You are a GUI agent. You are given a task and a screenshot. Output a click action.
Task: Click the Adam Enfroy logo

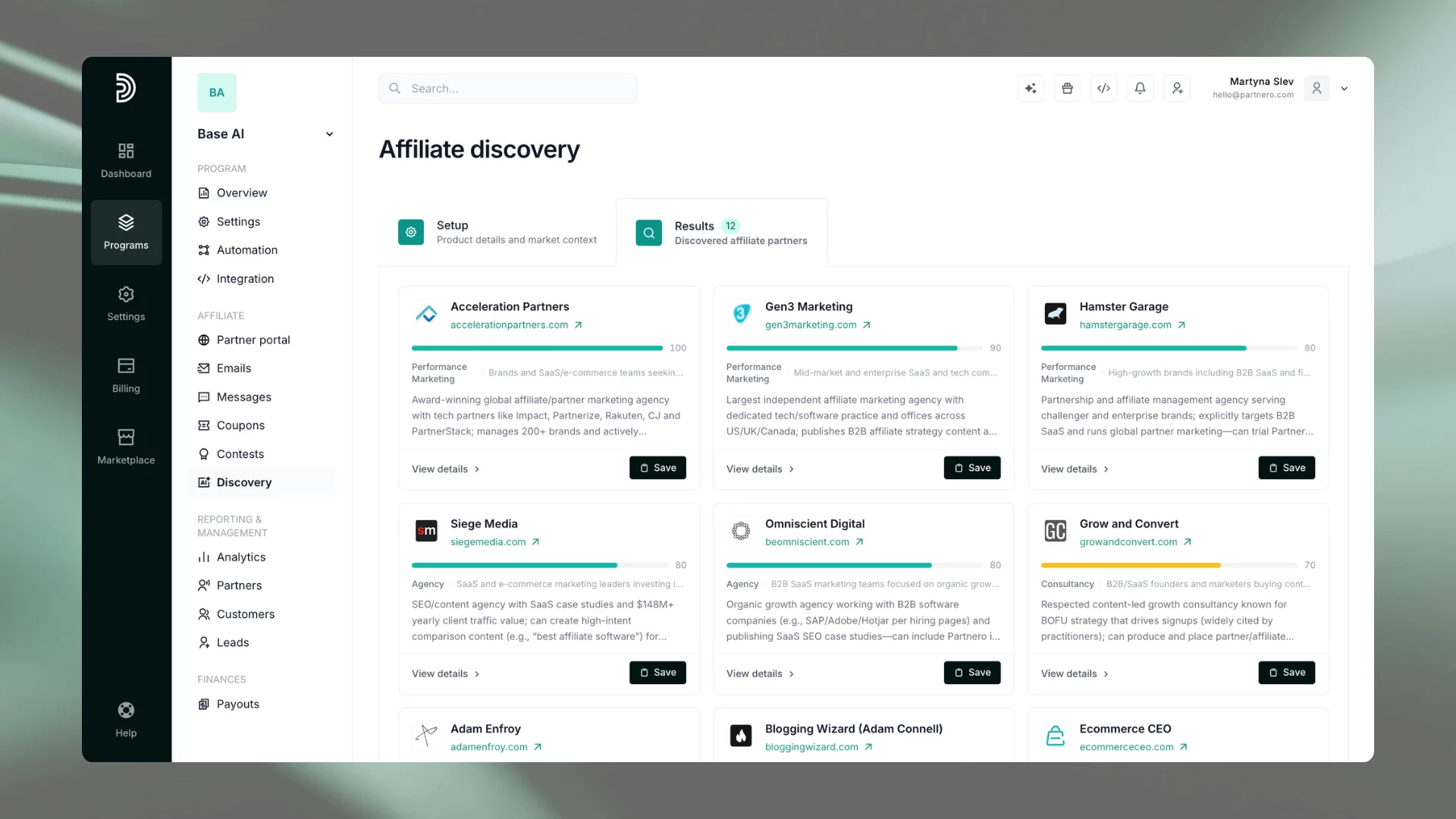[x=426, y=736]
